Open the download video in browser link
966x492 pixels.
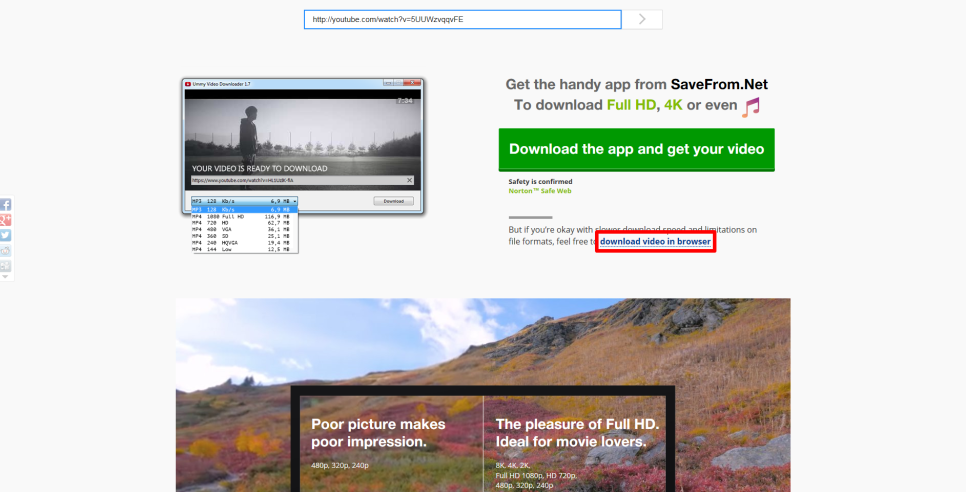click(x=656, y=241)
